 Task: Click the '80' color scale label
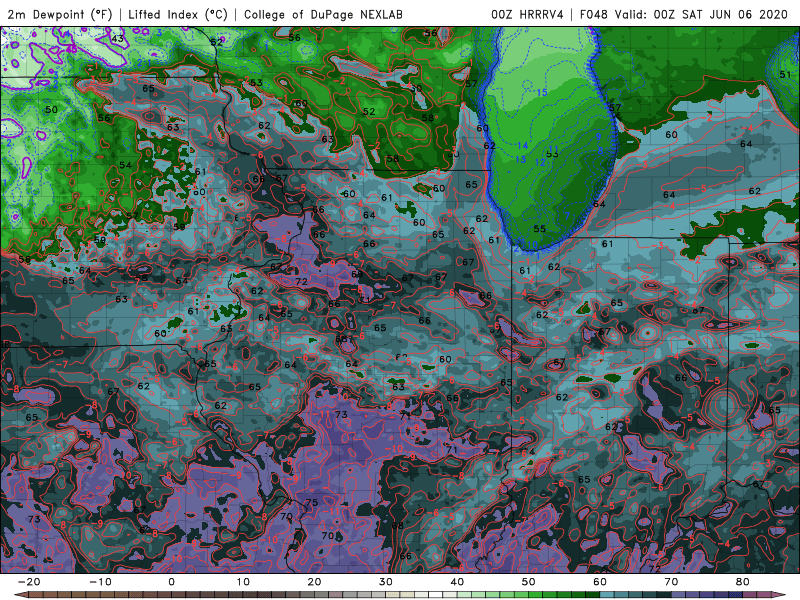tap(743, 582)
